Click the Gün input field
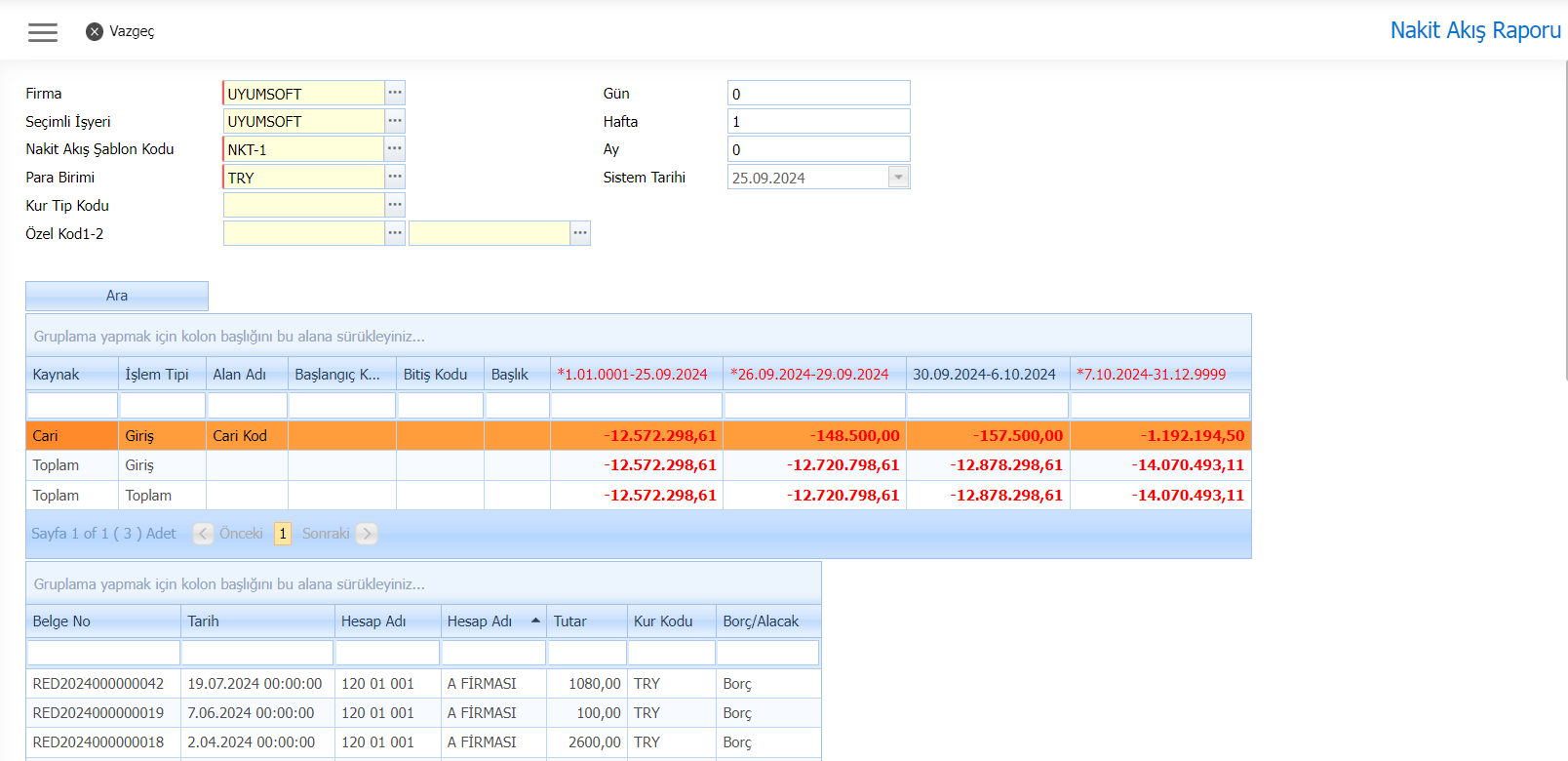 click(x=819, y=93)
